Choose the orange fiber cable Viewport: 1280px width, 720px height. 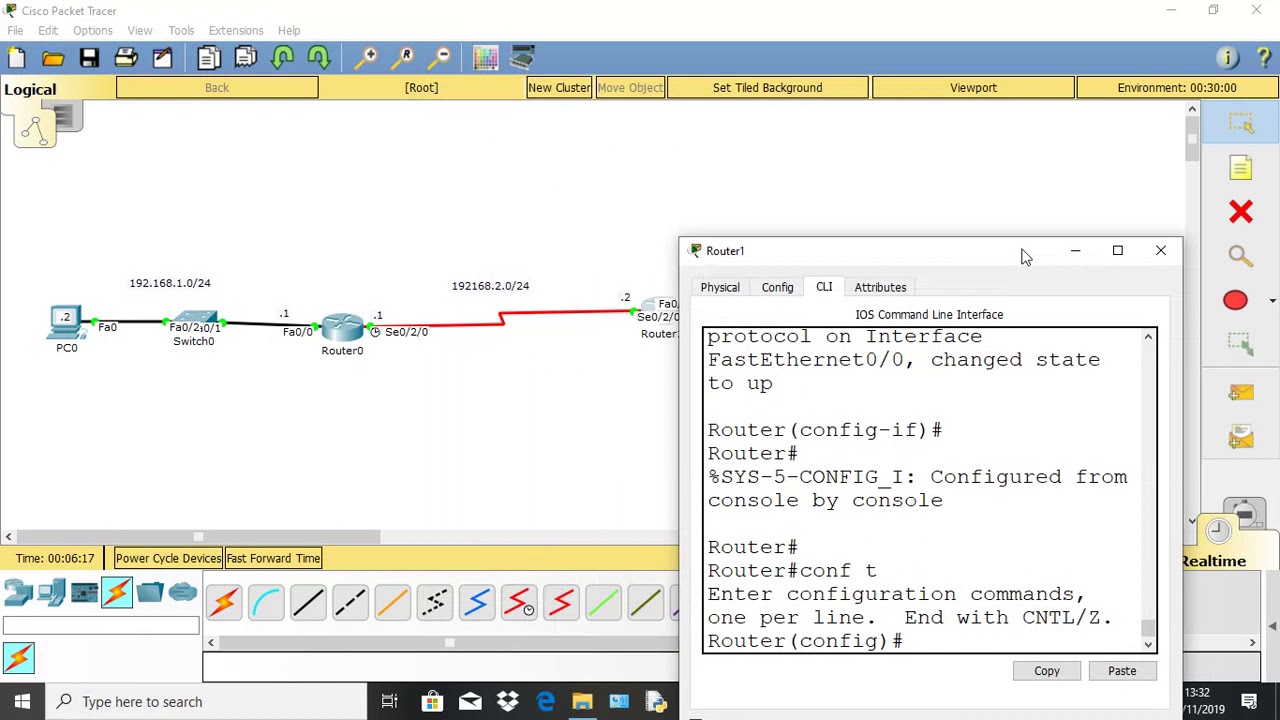(392, 602)
